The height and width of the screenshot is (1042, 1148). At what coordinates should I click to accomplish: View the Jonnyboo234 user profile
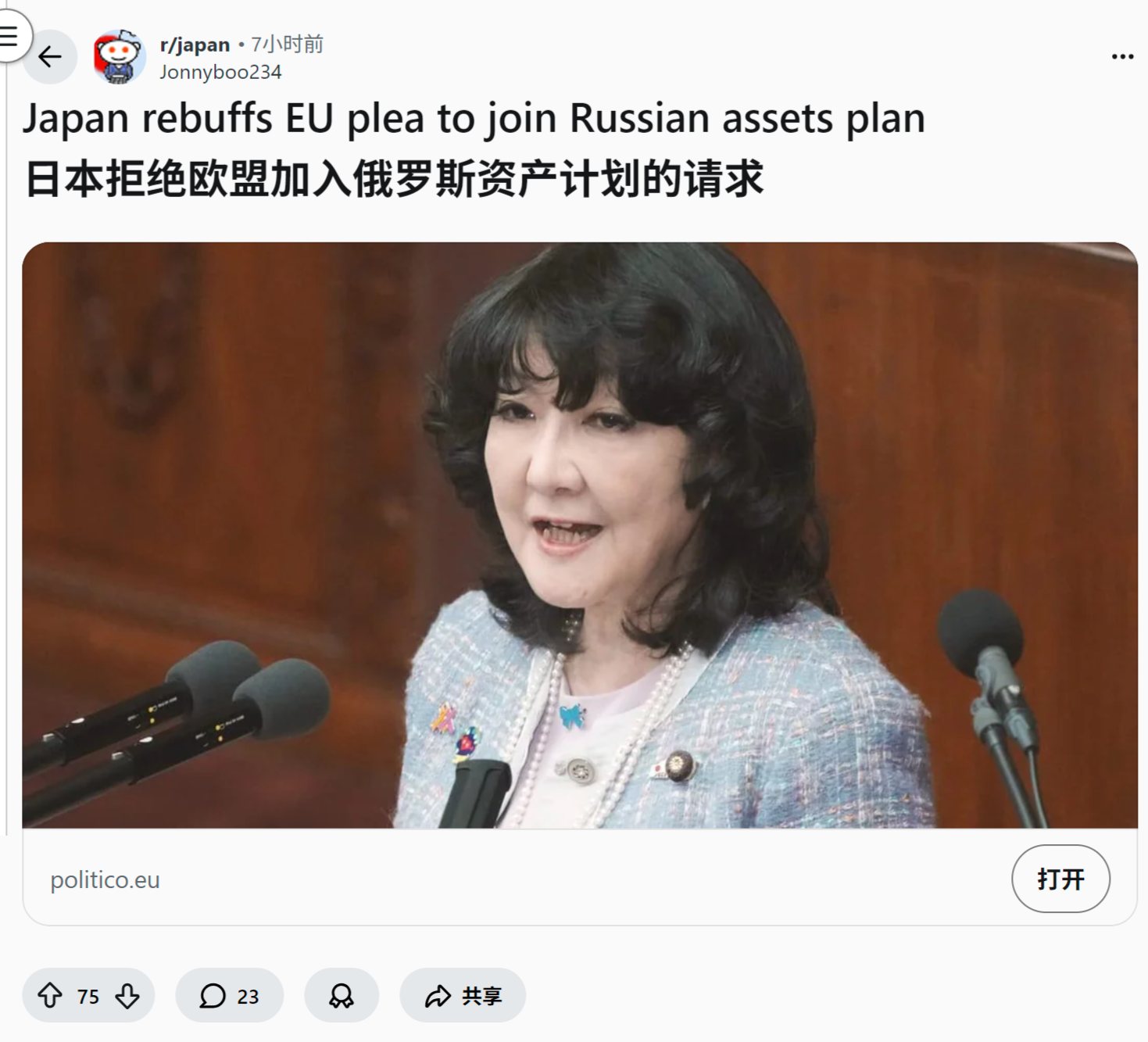(220, 72)
